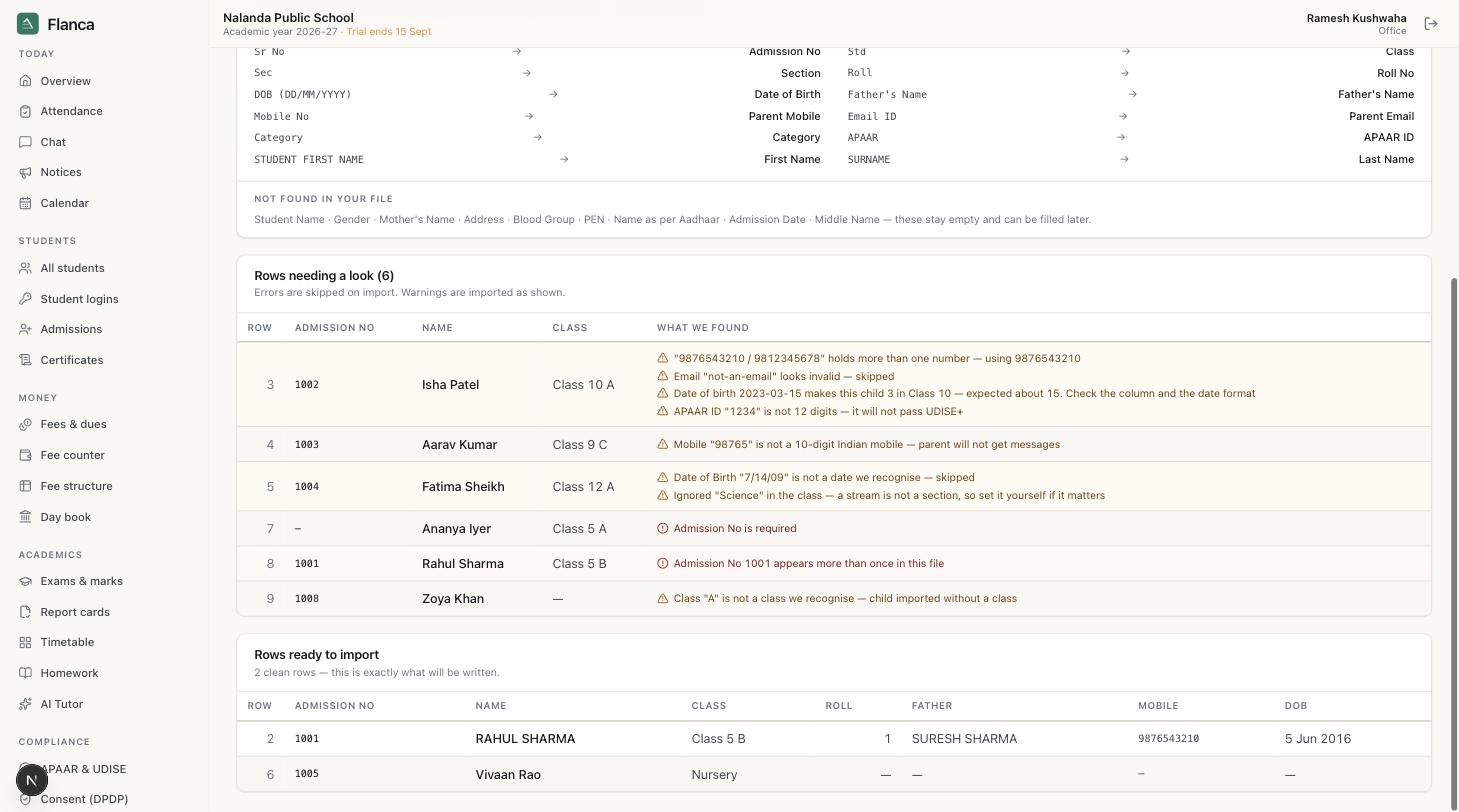Click 'NOT FOUND IN YOUR FILE' label
The height and width of the screenshot is (812, 1459).
[x=323, y=199]
